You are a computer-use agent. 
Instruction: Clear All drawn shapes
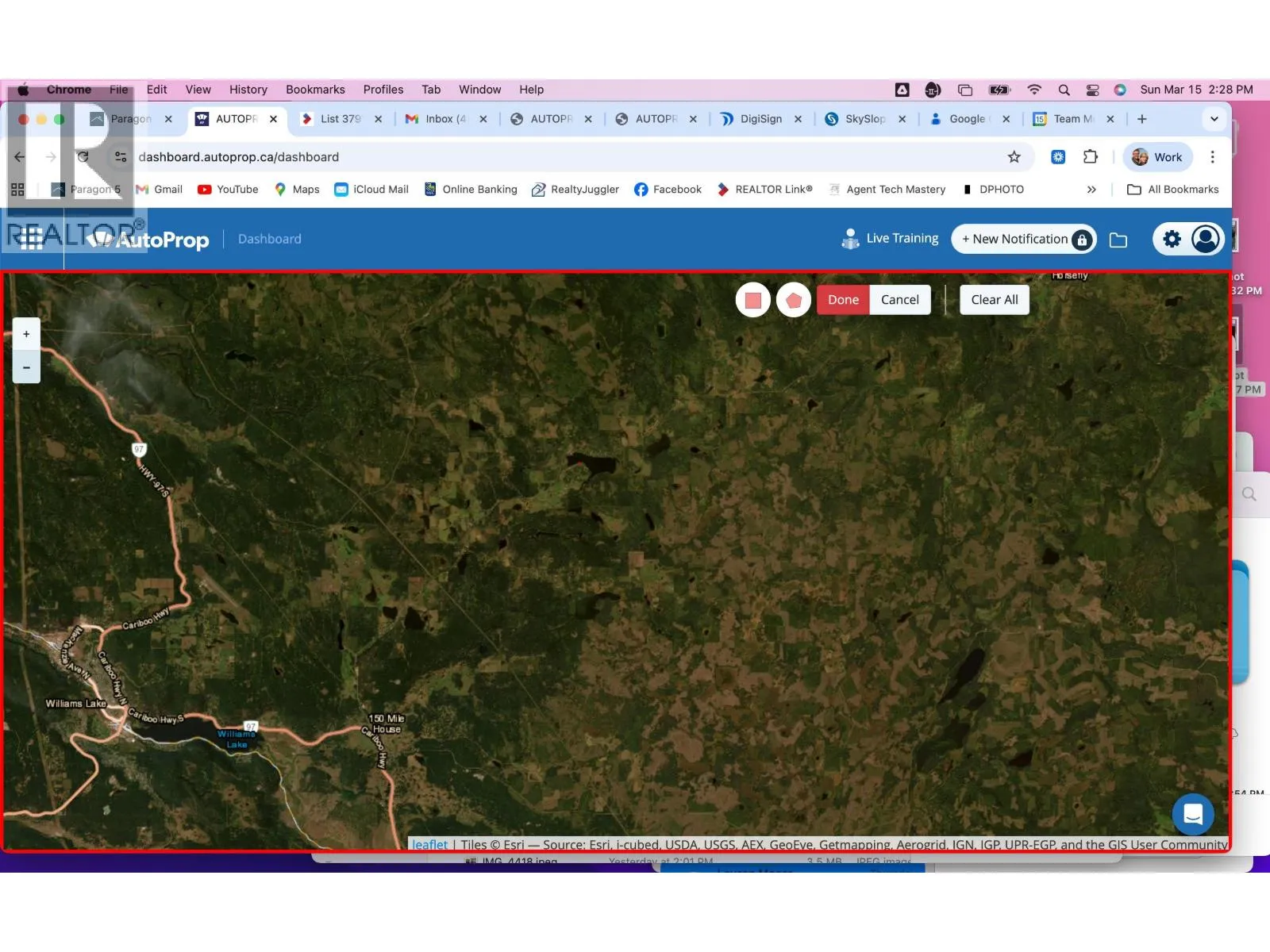pyautogui.click(x=994, y=300)
